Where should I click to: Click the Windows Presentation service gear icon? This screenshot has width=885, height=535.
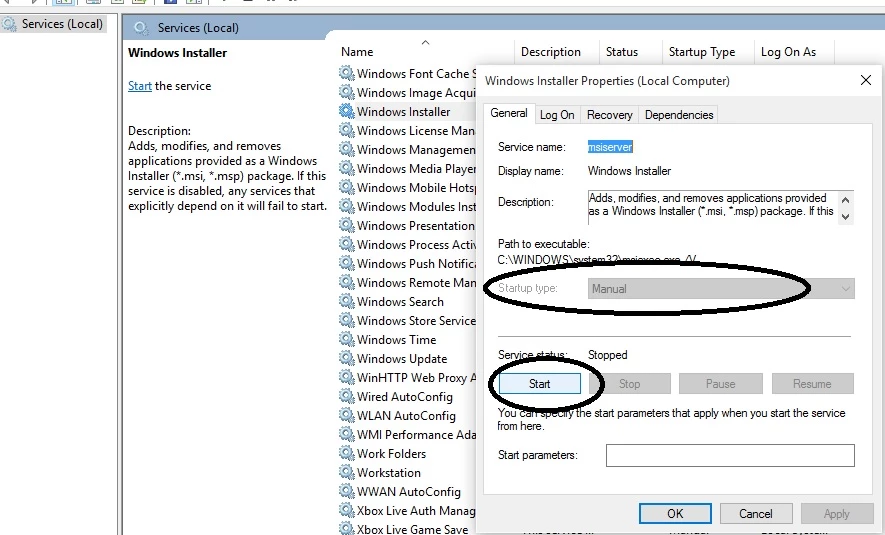[x=347, y=225]
